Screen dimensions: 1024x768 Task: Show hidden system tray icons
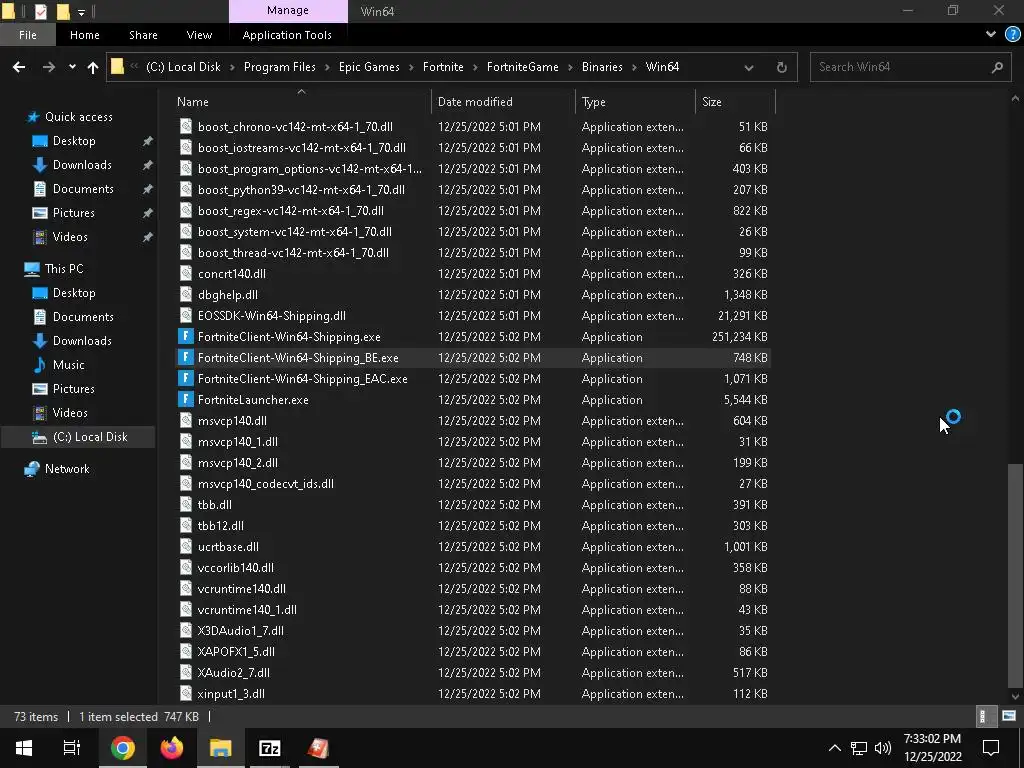834,748
